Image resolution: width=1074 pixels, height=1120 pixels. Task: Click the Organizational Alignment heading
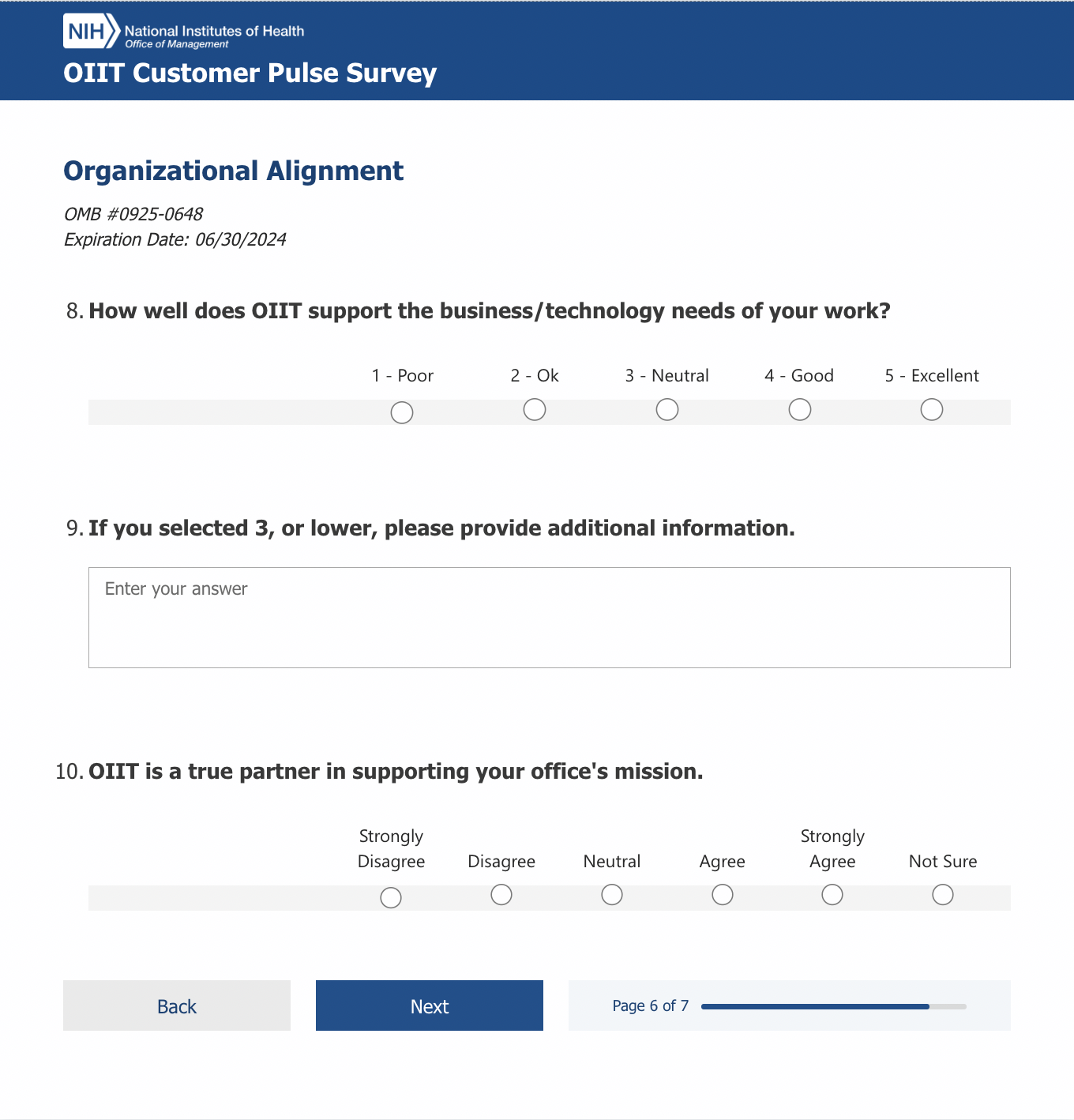[x=233, y=171]
